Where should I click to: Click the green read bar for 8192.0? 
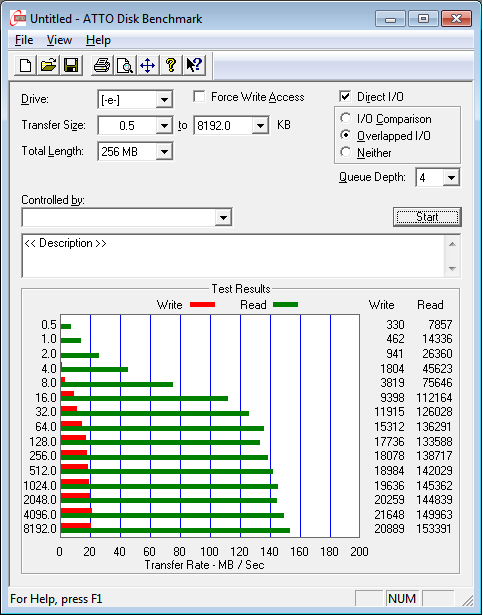[x=175, y=530]
